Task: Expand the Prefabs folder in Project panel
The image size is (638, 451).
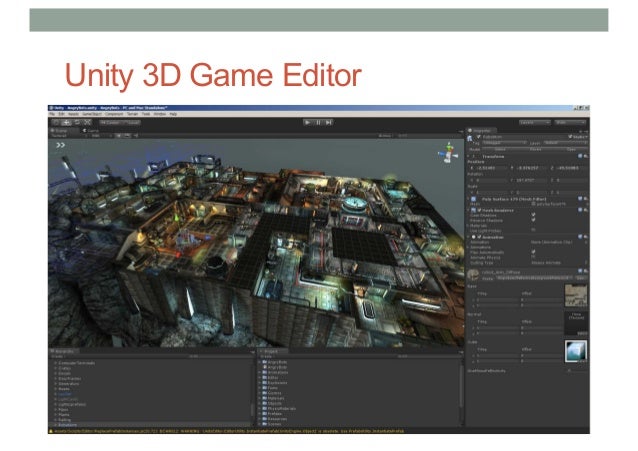Action: coord(260,414)
